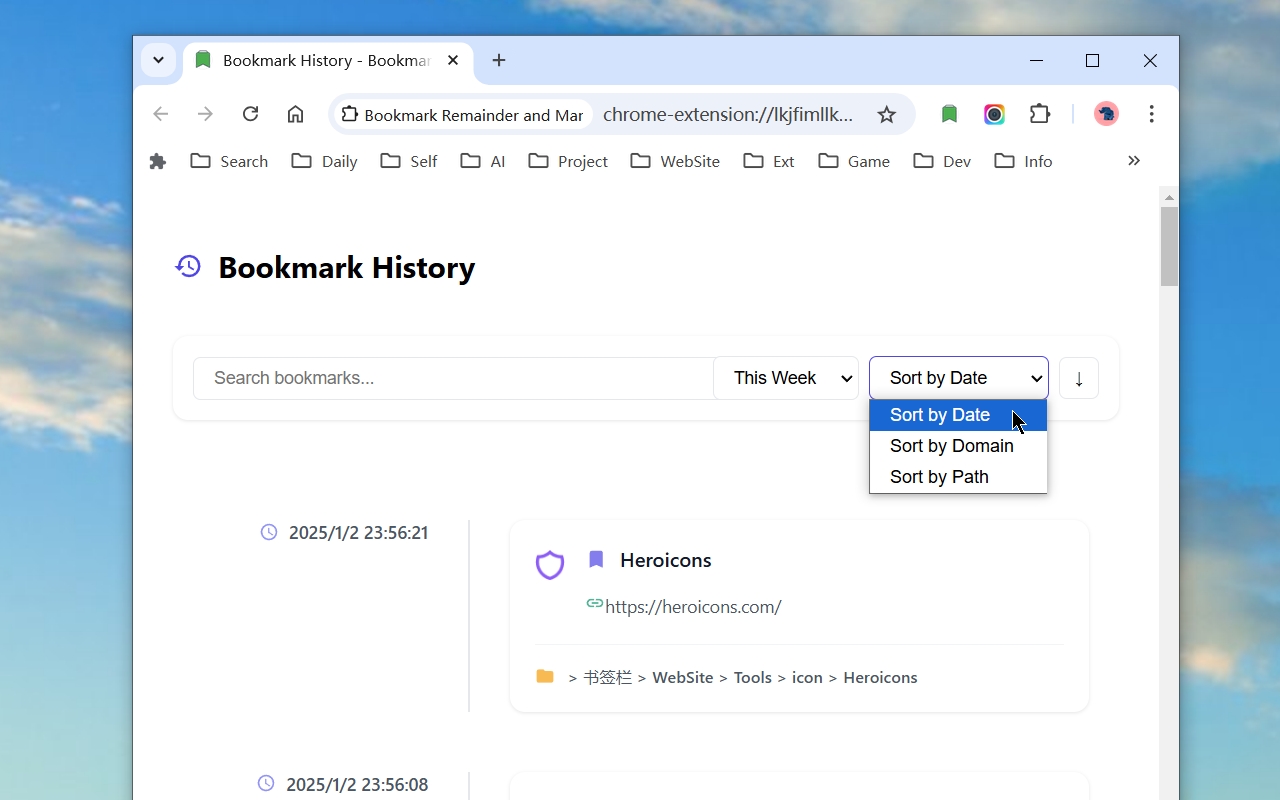The image size is (1280, 800).
Task: Click the shield icon next to Heroicons bookmark
Action: (549, 565)
